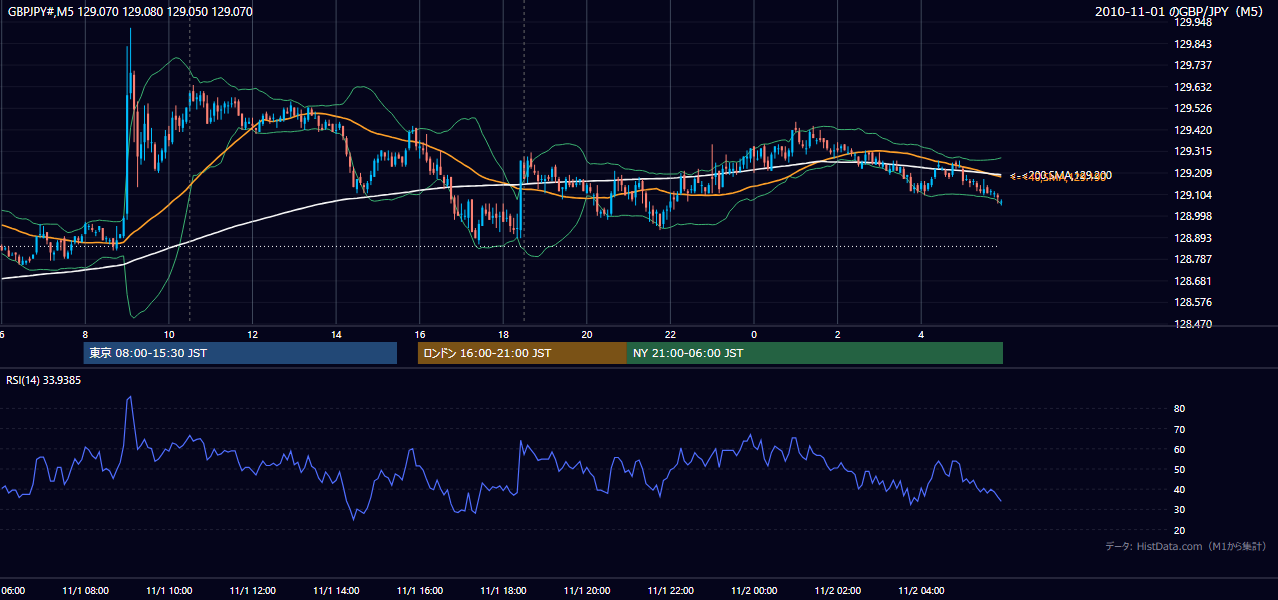Click price axis label 129.209
Viewport: 1278px width, 600px height.
click(1194, 173)
